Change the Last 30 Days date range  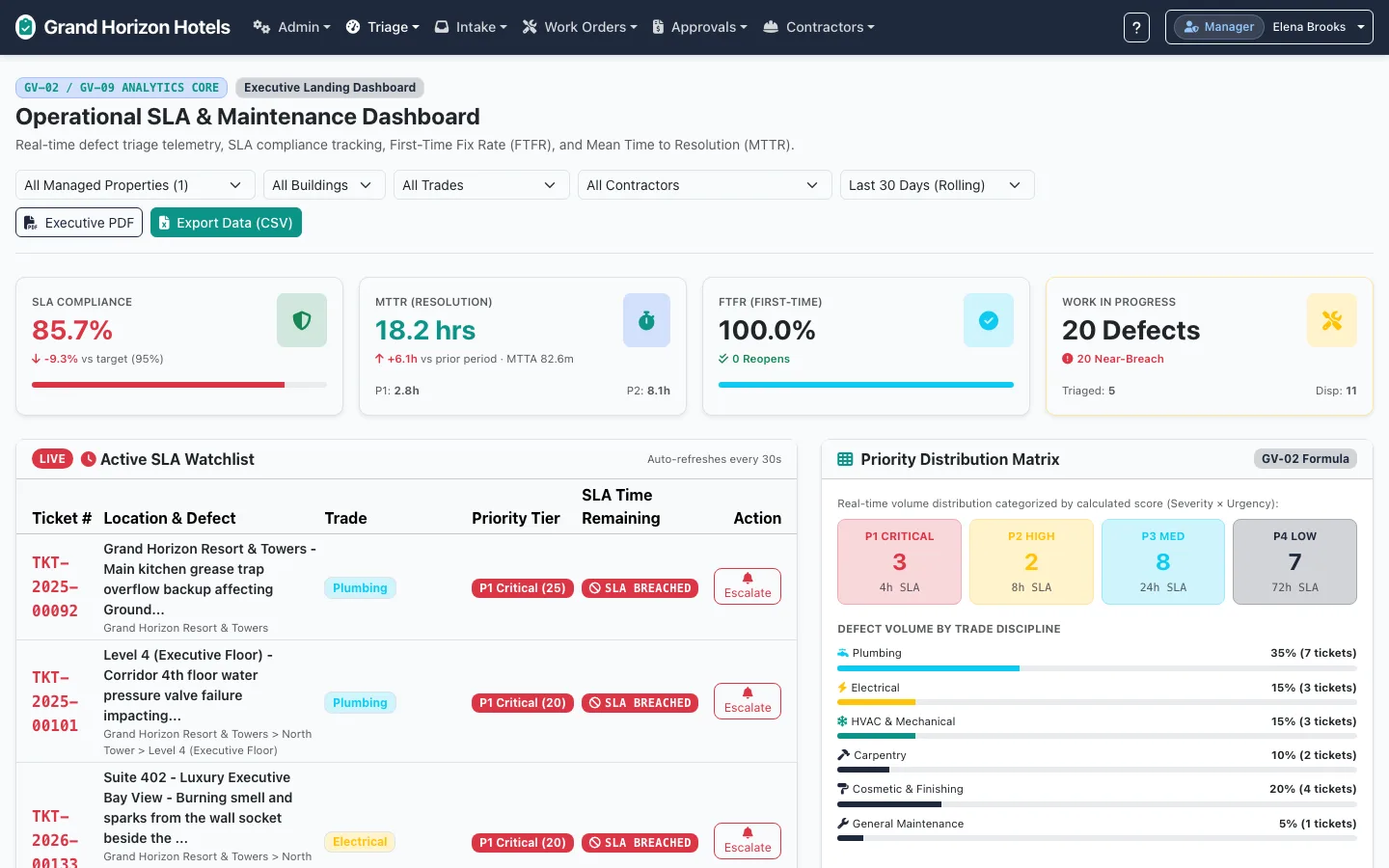tap(938, 185)
